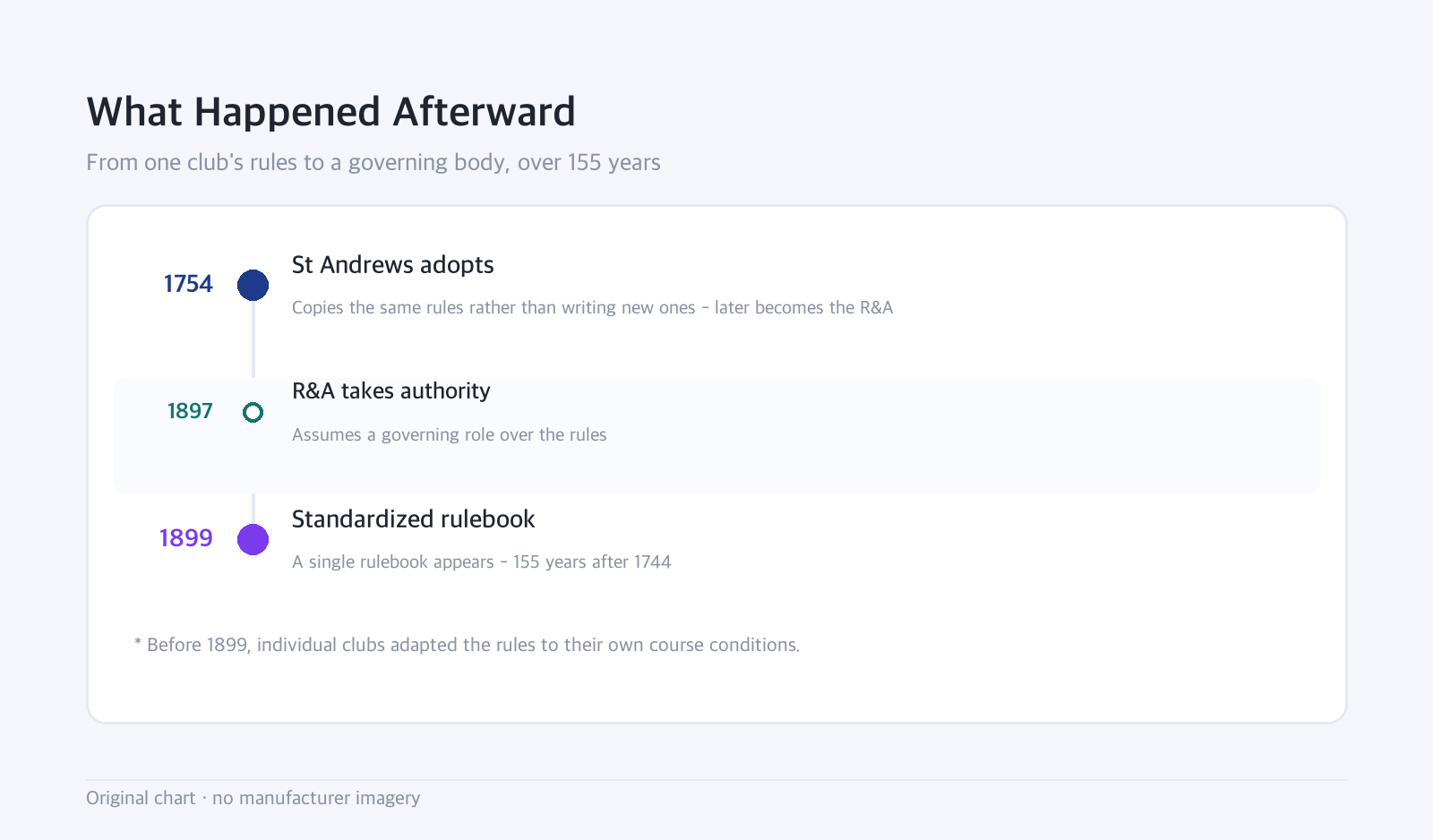
Task: Select the 1899 year label
Action: 186,538
